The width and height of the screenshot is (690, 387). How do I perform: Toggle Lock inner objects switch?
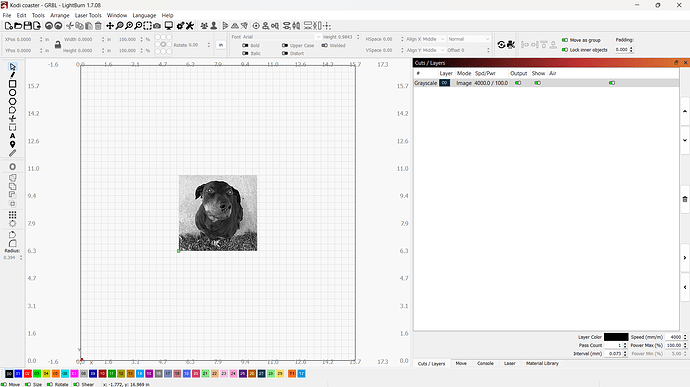[x=565, y=50]
